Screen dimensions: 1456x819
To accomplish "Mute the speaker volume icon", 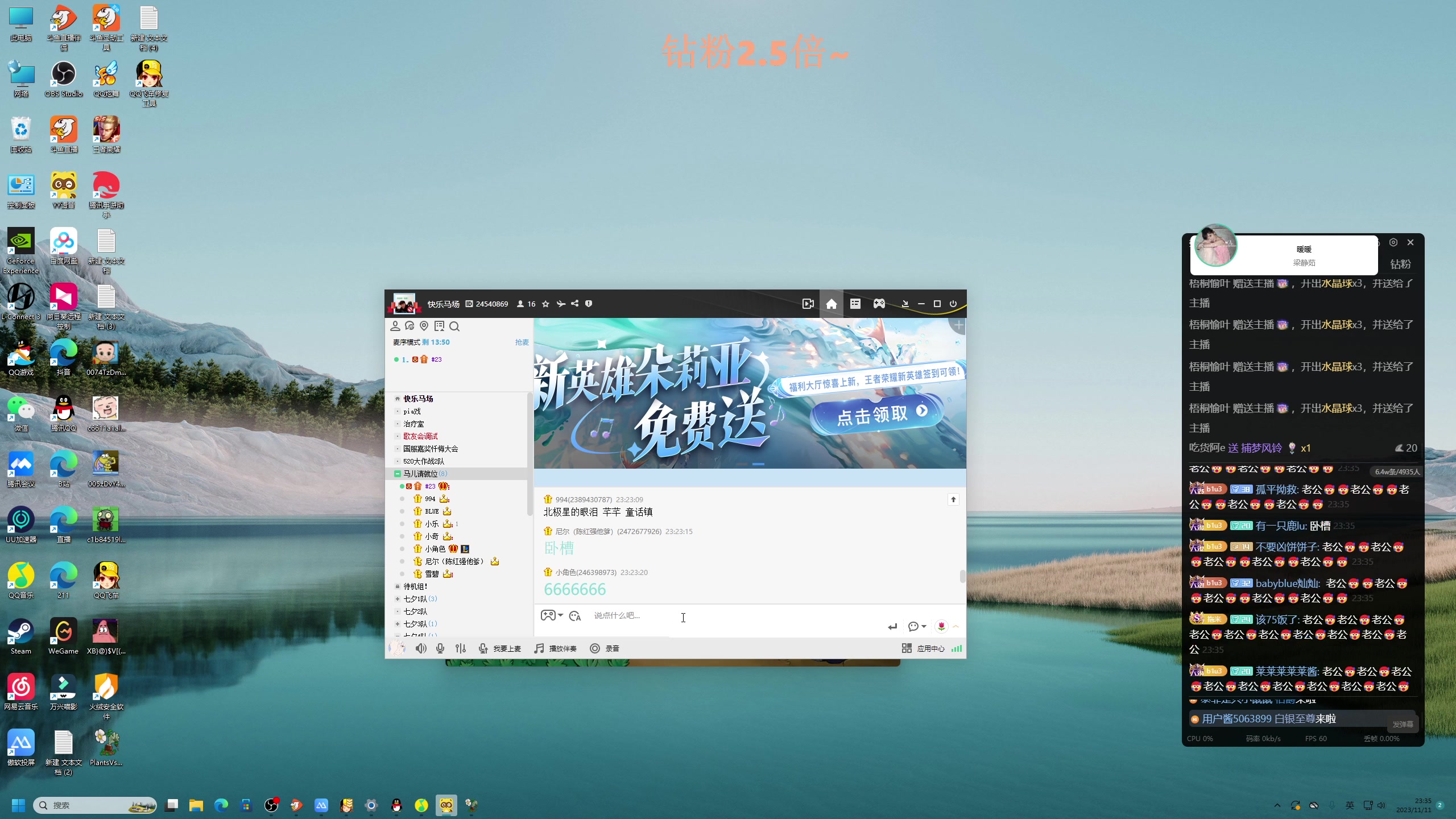I will pyautogui.click(x=420, y=648).
